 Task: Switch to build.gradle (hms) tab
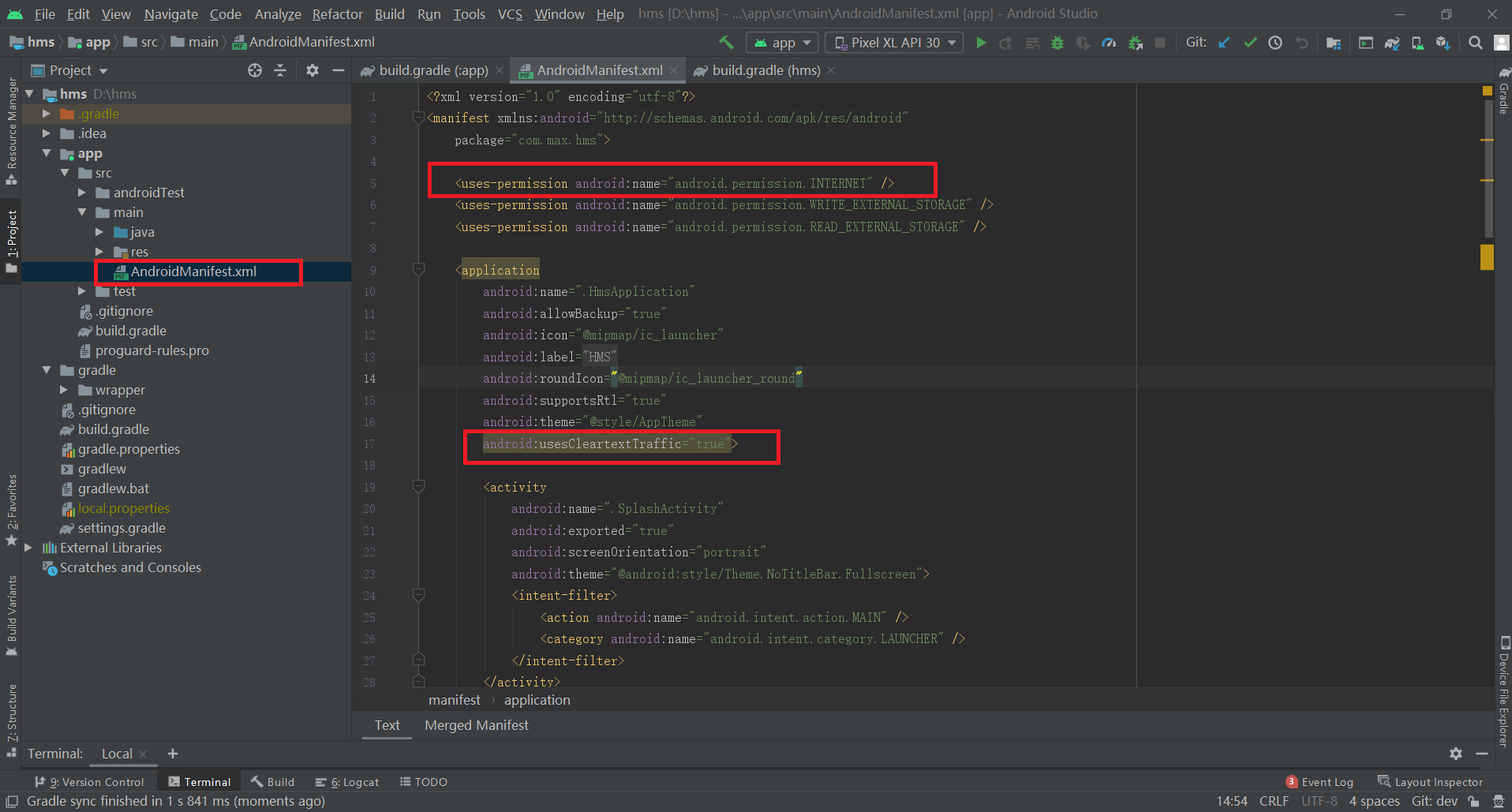(x=765, y=71)
